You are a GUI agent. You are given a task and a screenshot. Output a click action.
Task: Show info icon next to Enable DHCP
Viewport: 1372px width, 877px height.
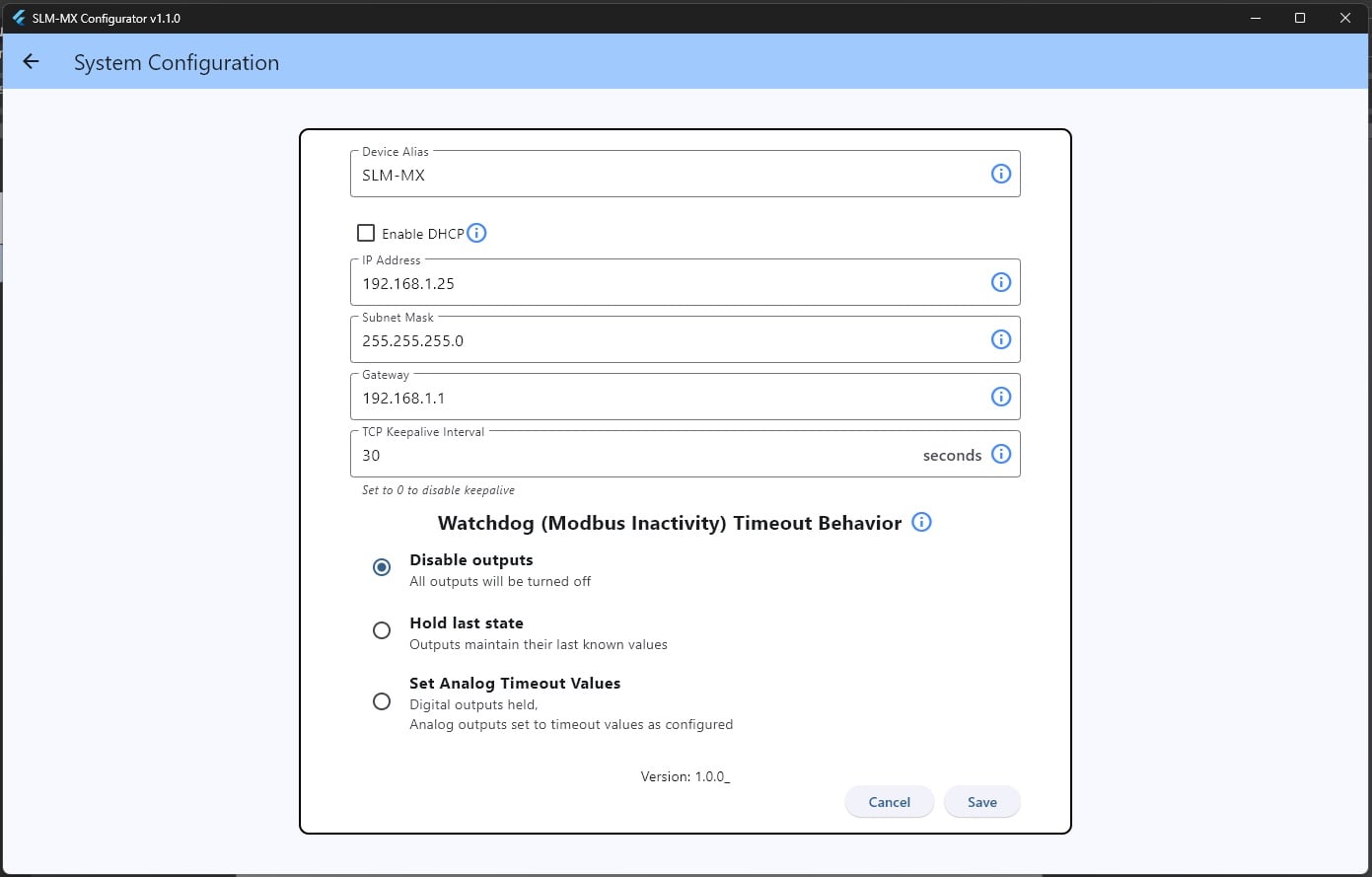pos(476,233)
